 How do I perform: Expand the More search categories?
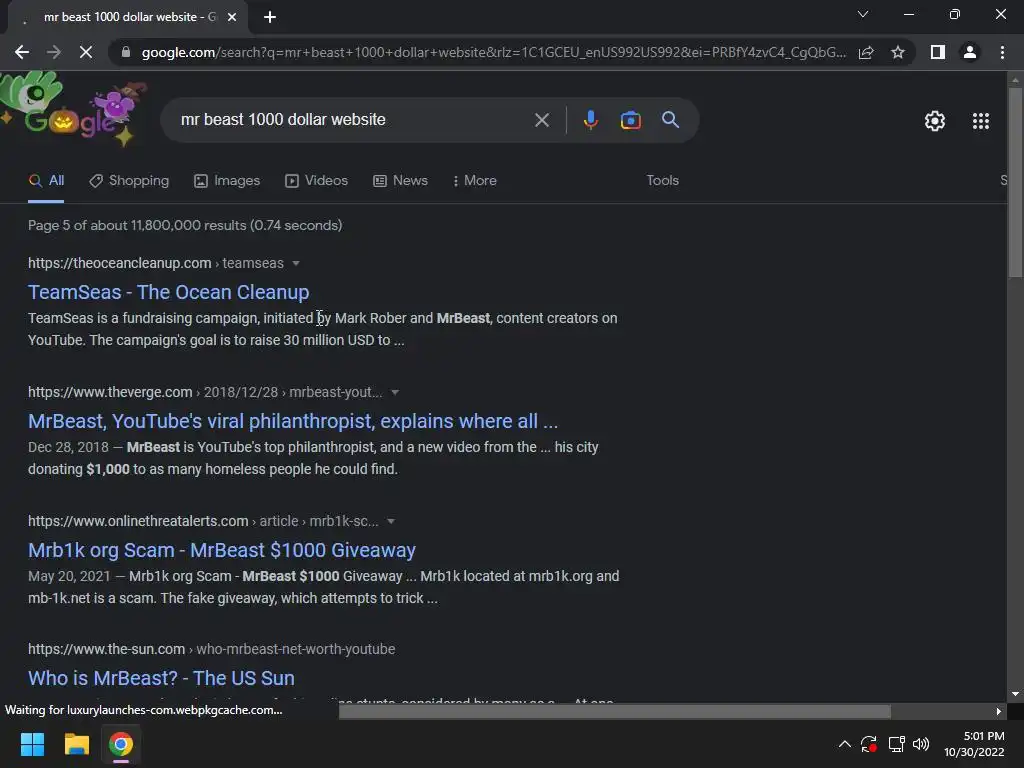(x=475, y=181)
